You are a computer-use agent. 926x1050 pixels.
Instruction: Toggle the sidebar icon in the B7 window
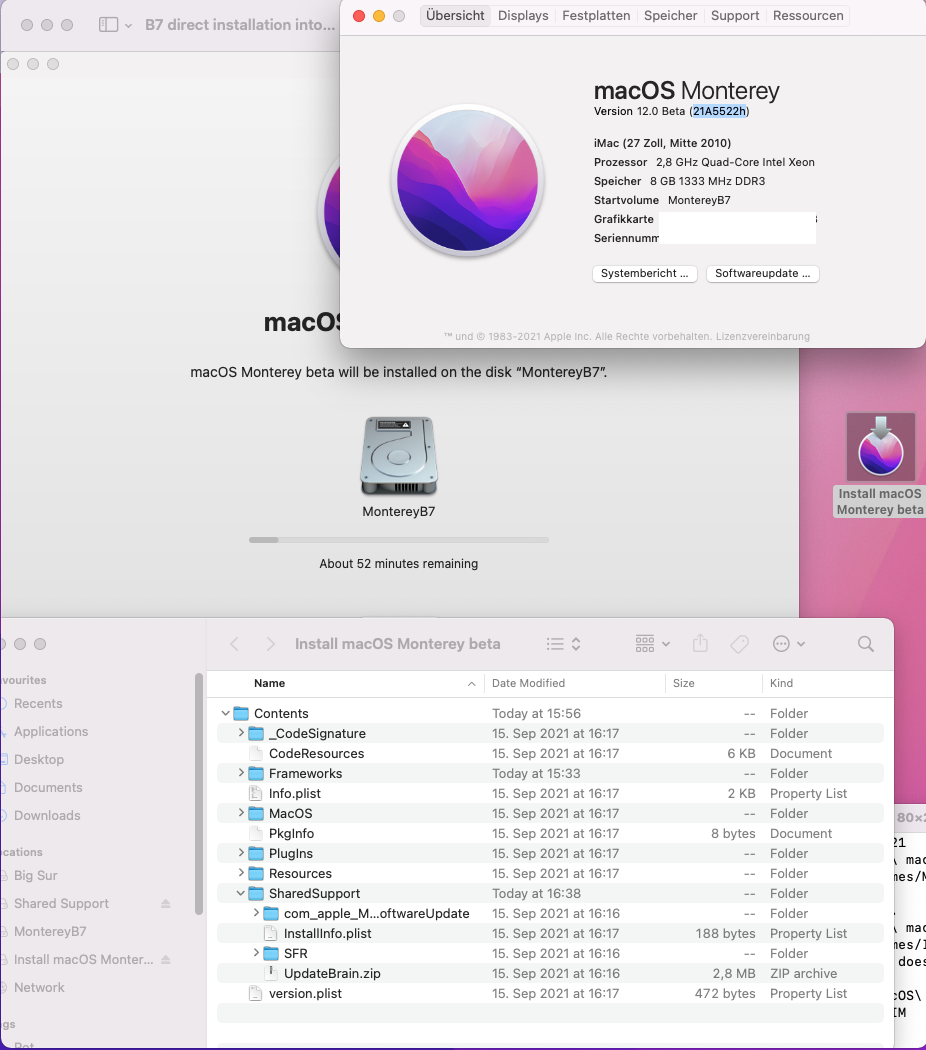108,25
